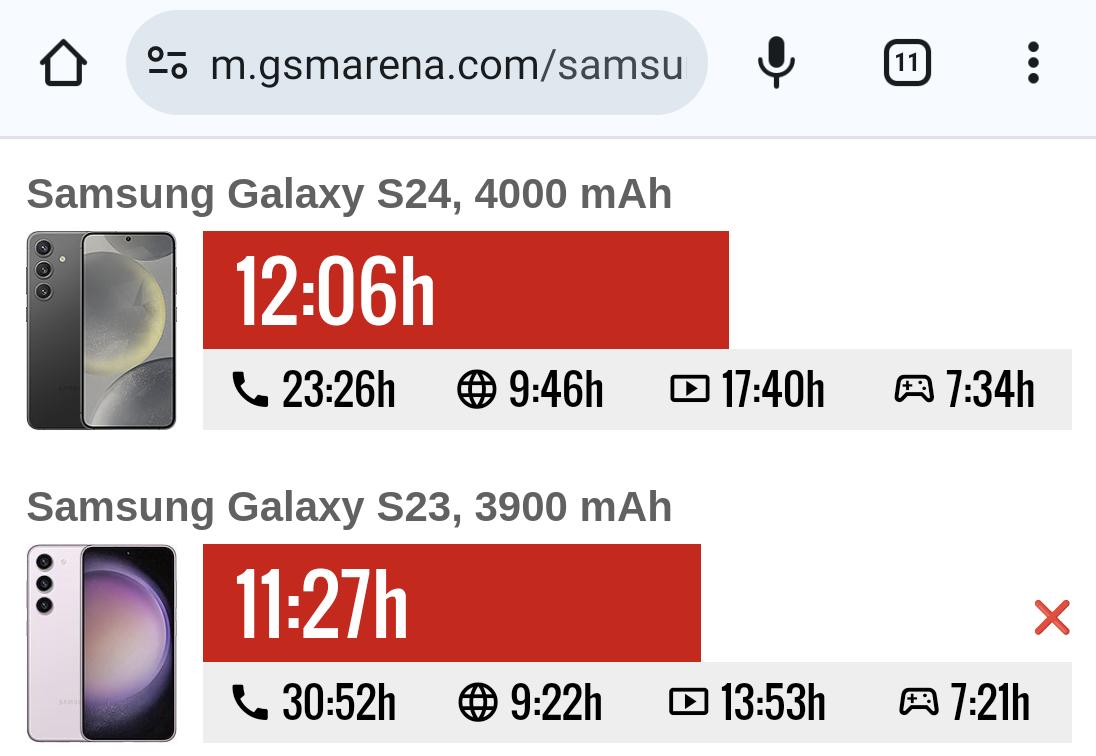Tap the voice search microphone
1096x756 pixels.
coord(776,64)
